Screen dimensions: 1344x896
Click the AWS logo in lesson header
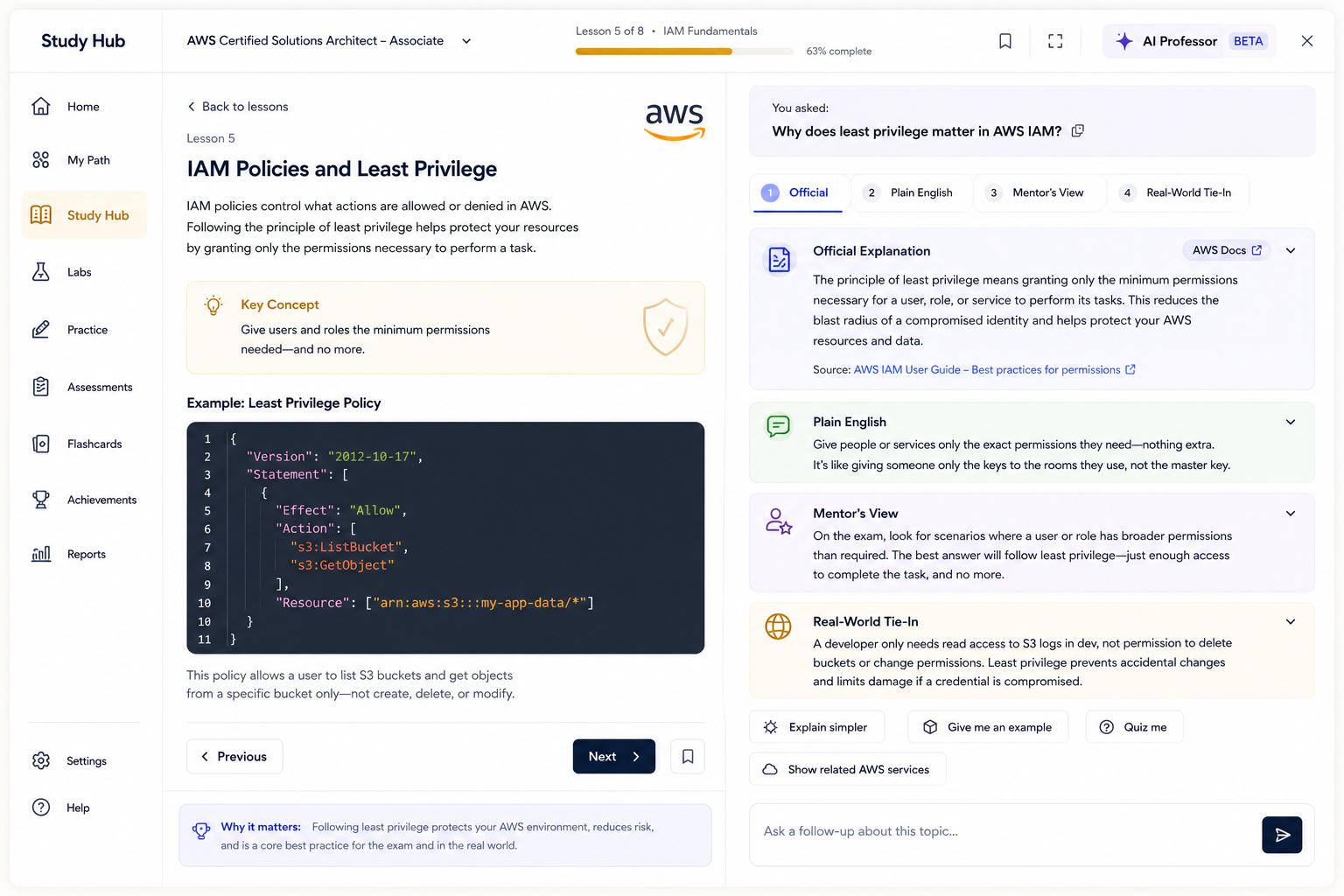(675, 121)
